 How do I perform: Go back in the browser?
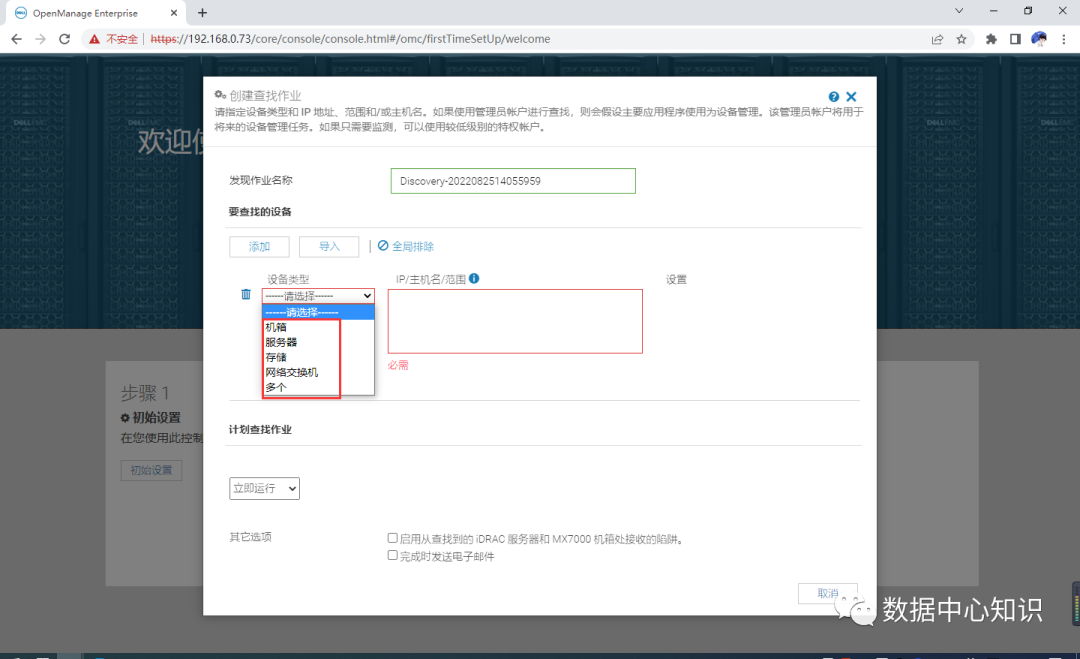17,39
